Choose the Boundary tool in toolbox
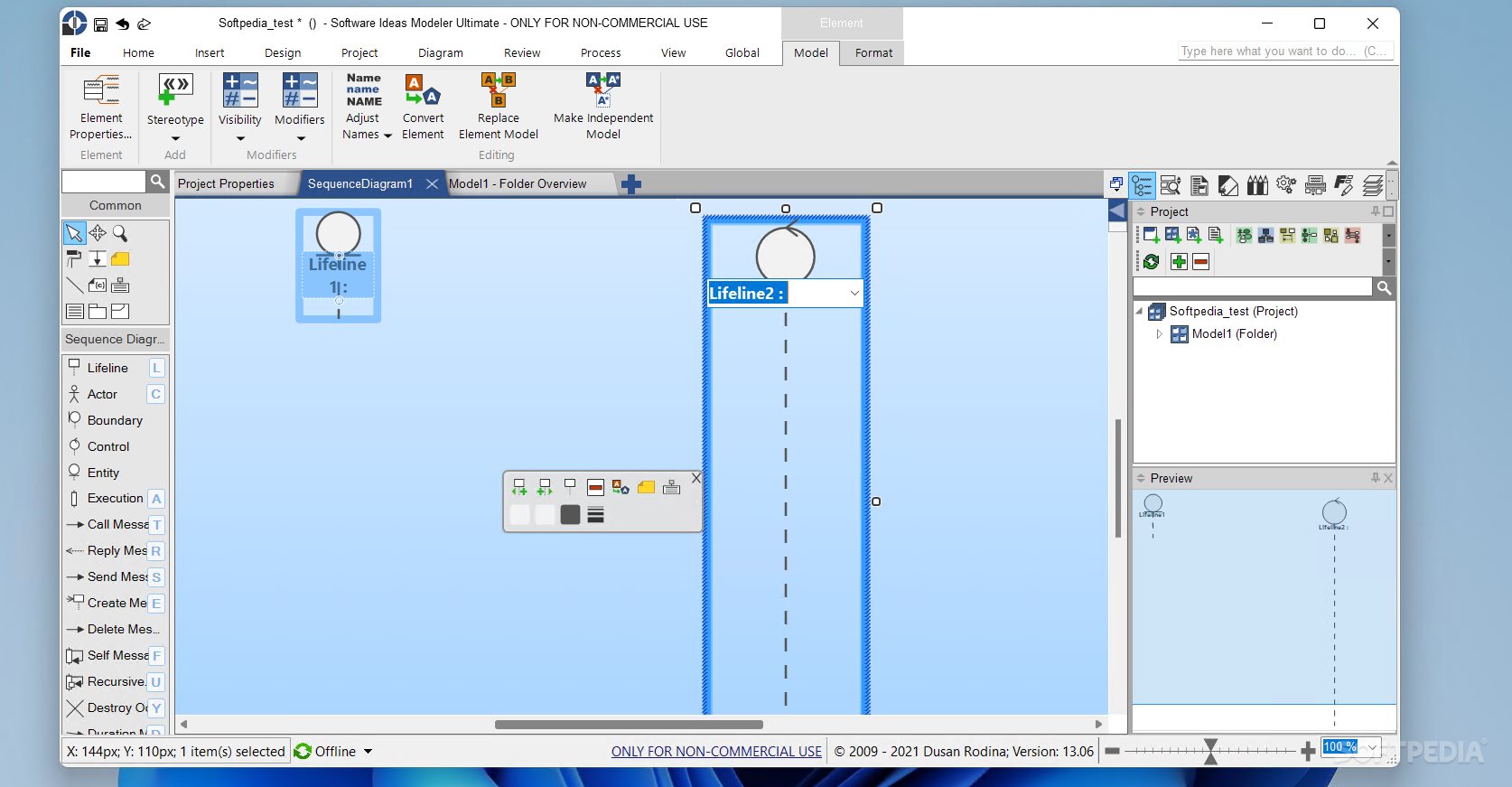Screen dimensions: 1512x787 pyautogui.click(x=116, y=420)
